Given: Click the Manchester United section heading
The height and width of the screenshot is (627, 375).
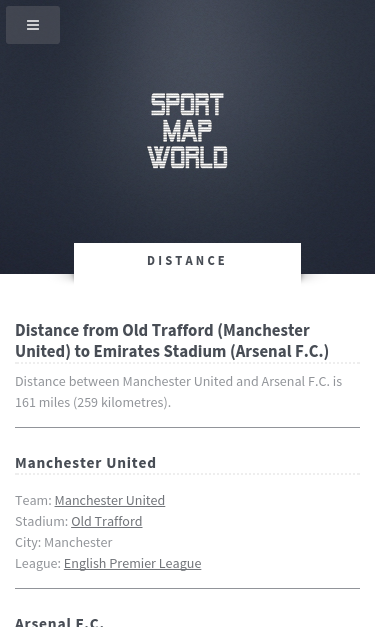Looking at the screenshot, I should coord(86,463).
